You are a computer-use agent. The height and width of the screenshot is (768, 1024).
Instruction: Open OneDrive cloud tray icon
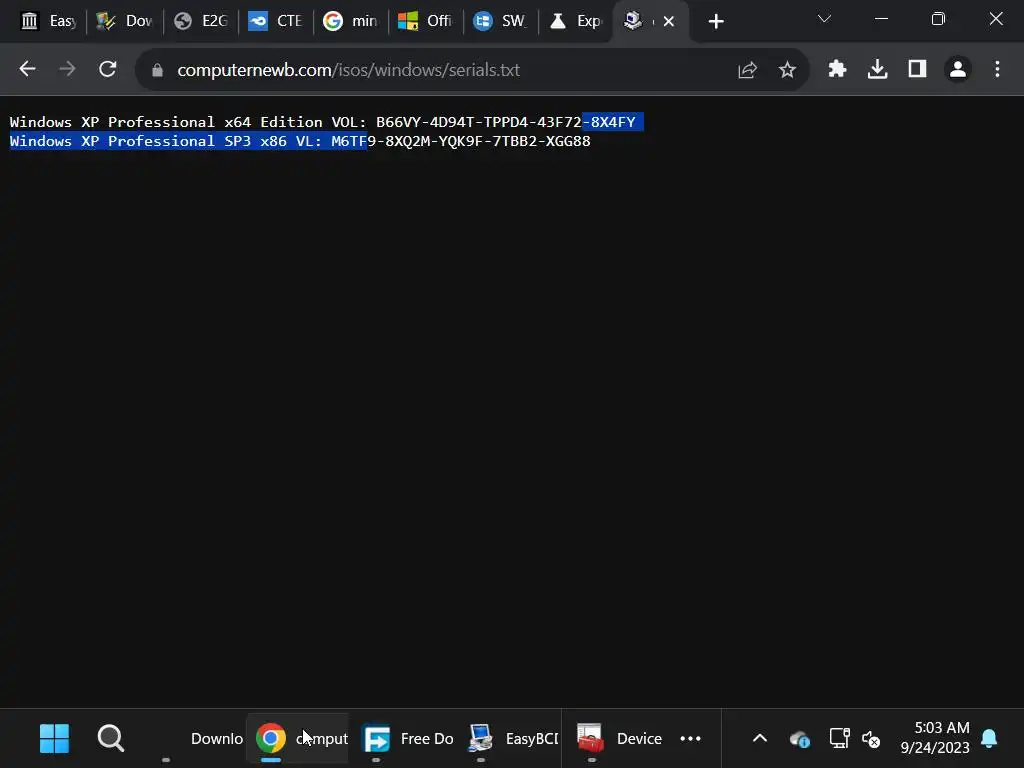tap(799, 739)
